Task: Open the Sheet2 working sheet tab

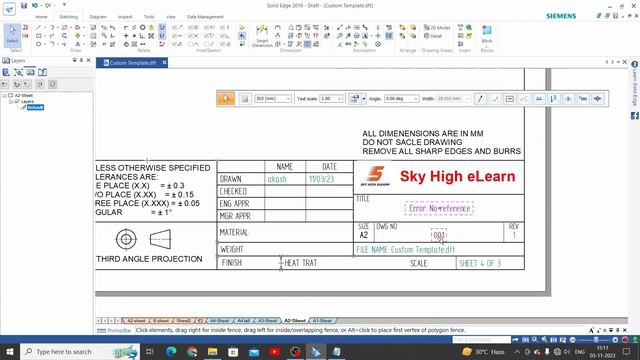Action: (x=183, y=321)
